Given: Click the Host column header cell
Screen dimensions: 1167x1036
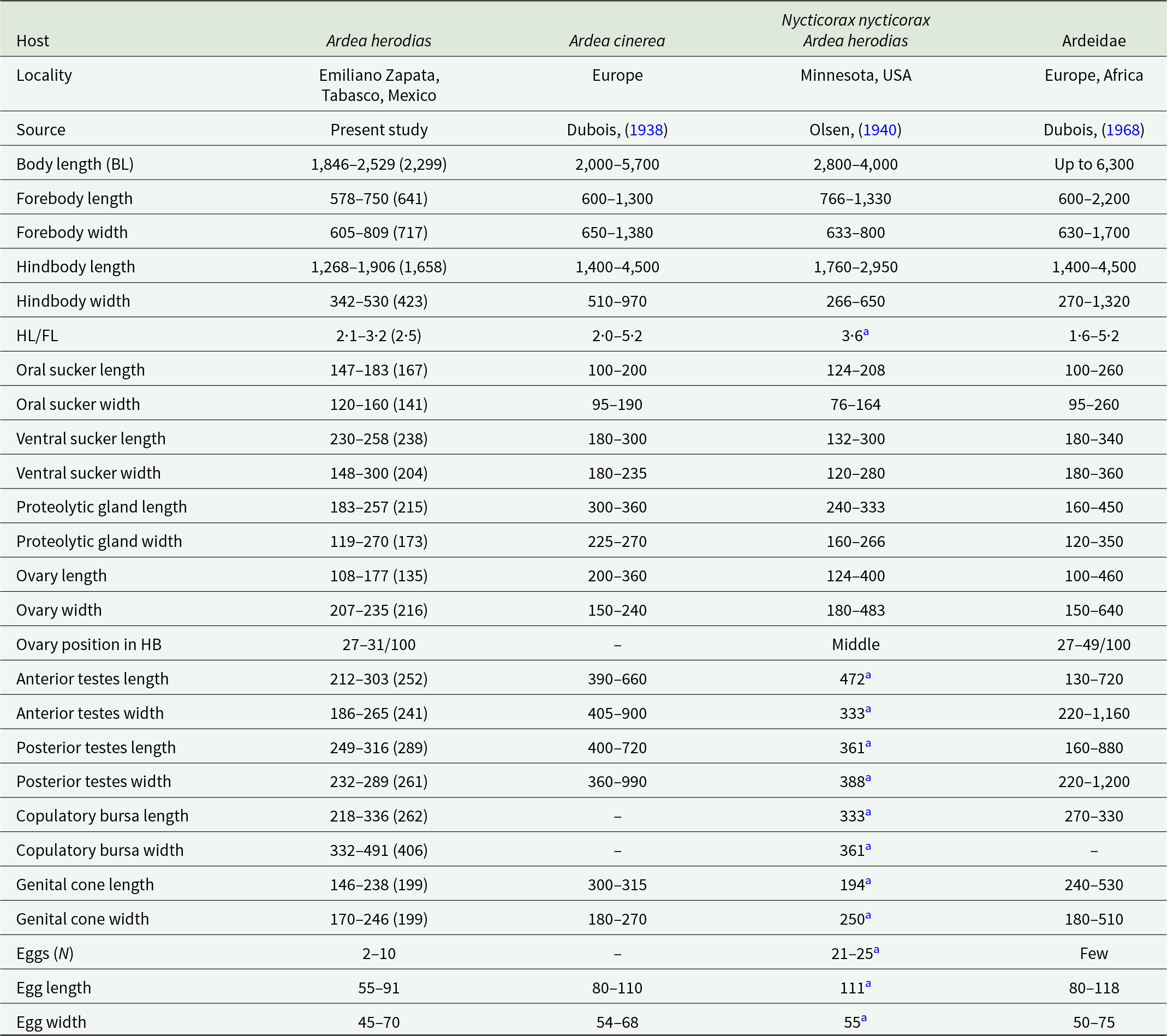Looking at the screenshot, I should pos(33,41).
